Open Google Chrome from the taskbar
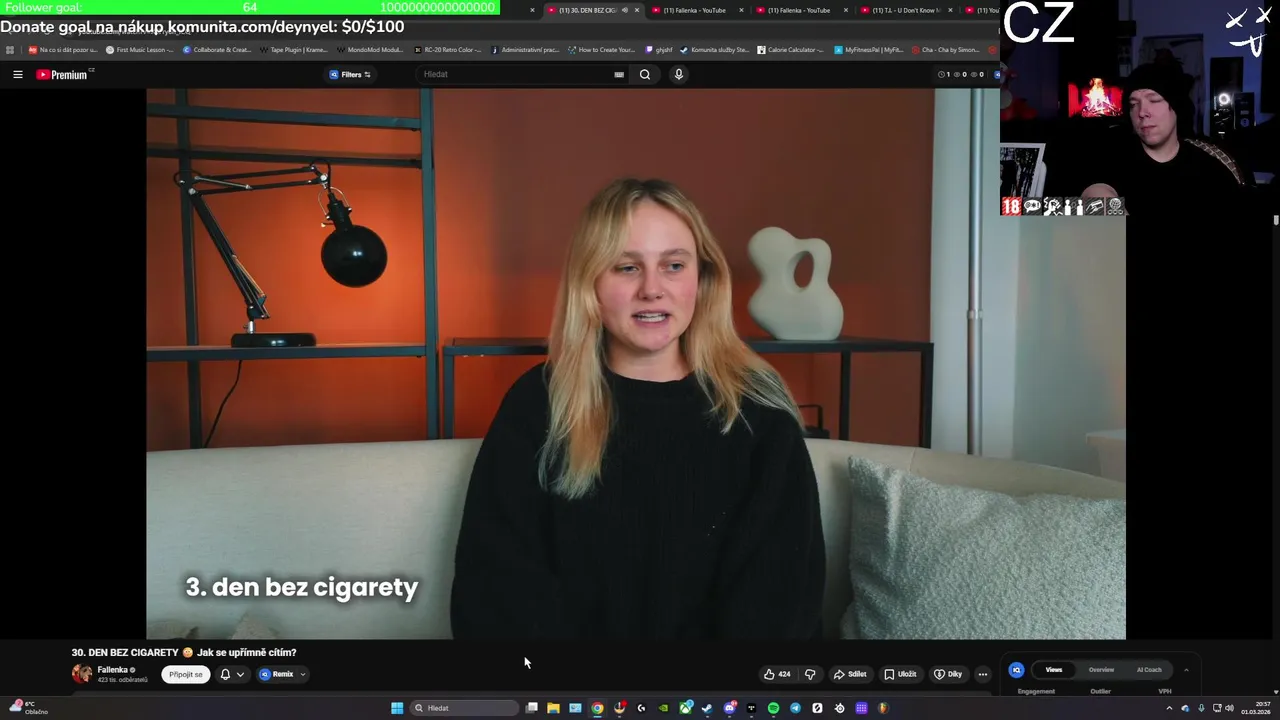1280x720 pixels. click(597, 708)
